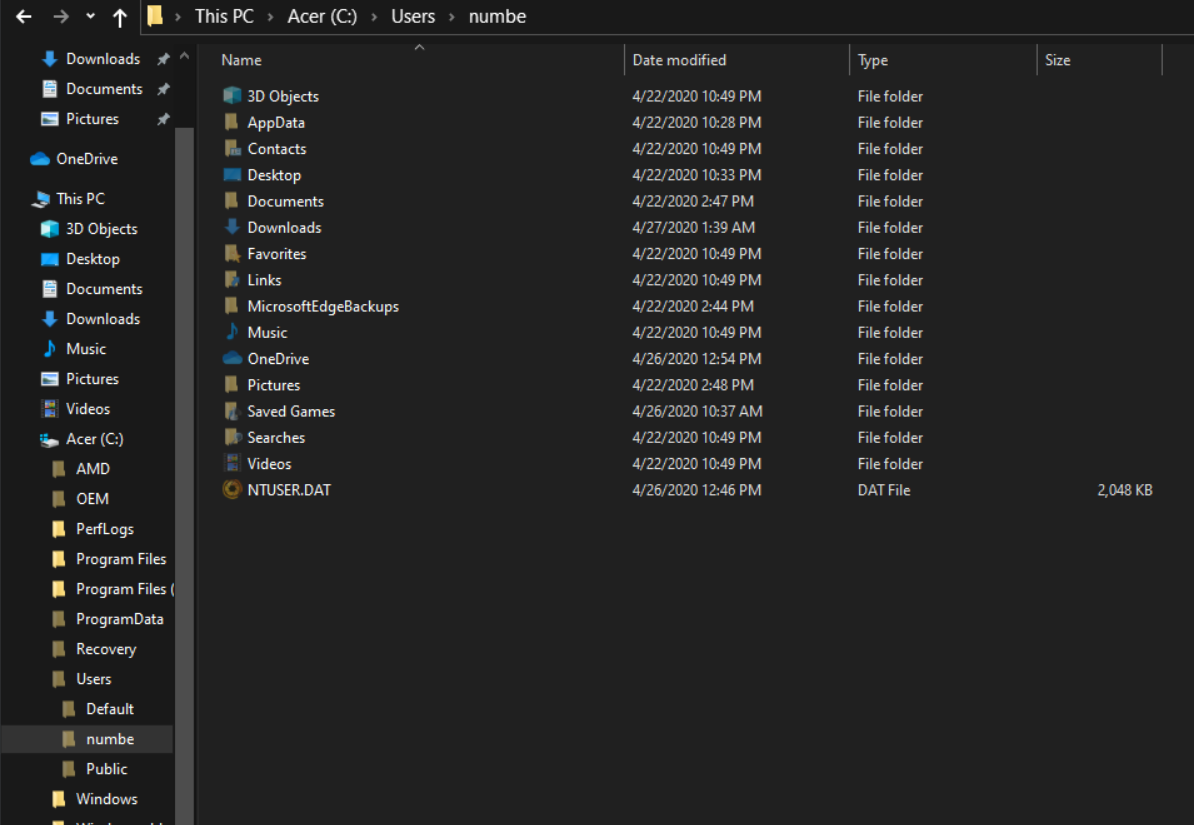This screenshot has height=825, width=1194.
Task: Open the PerfLogs folder in sidebar
Action: coord(104,529)
